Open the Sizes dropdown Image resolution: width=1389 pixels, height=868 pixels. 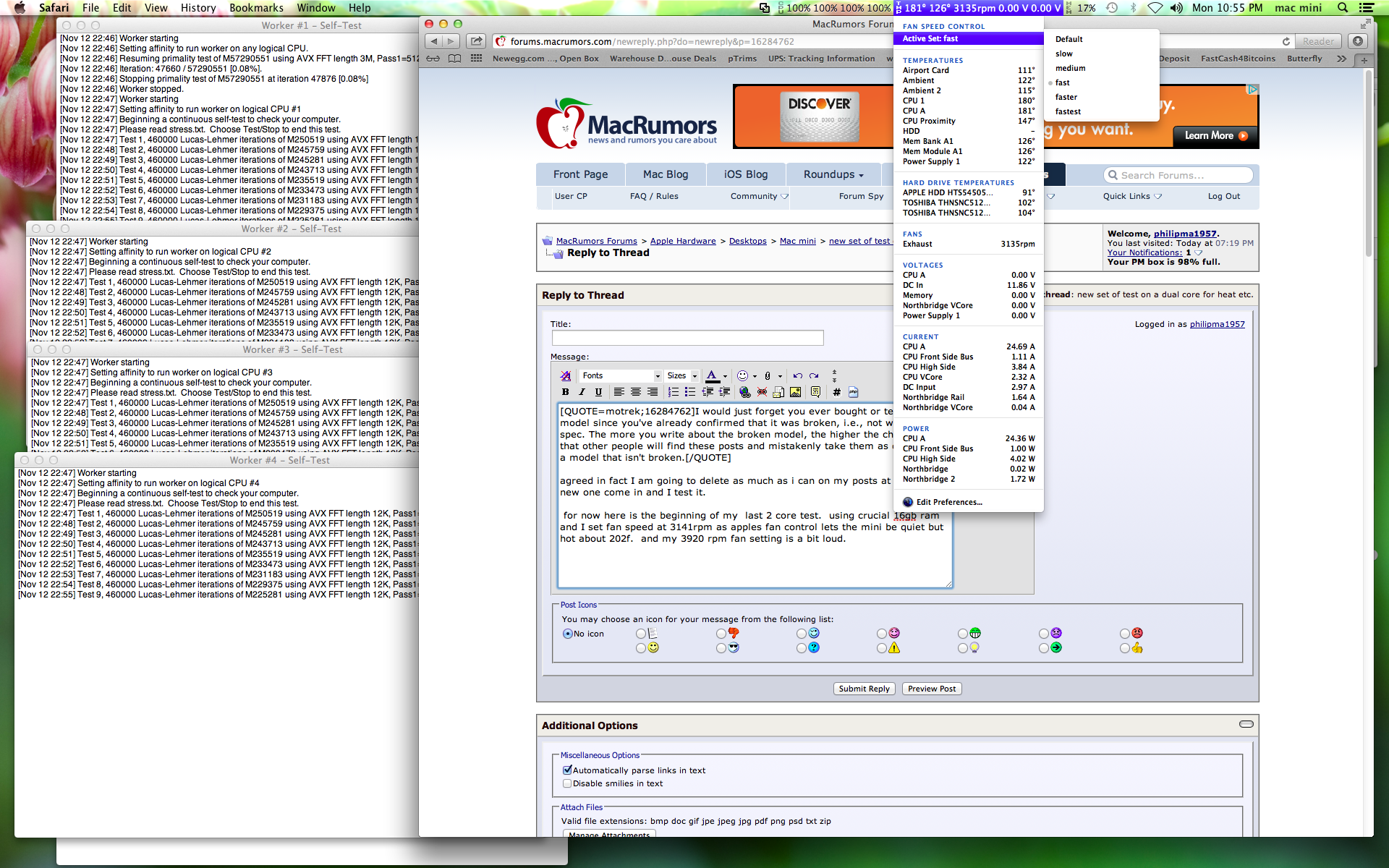(x=681, y=375)
